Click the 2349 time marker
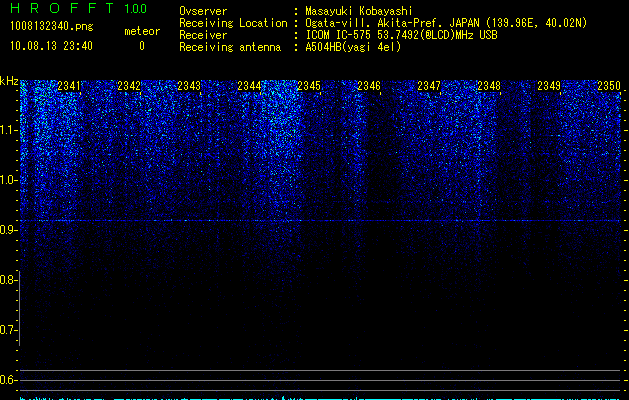Image resolution: width=629 pixels, height=400 pixels. (549, 86)
